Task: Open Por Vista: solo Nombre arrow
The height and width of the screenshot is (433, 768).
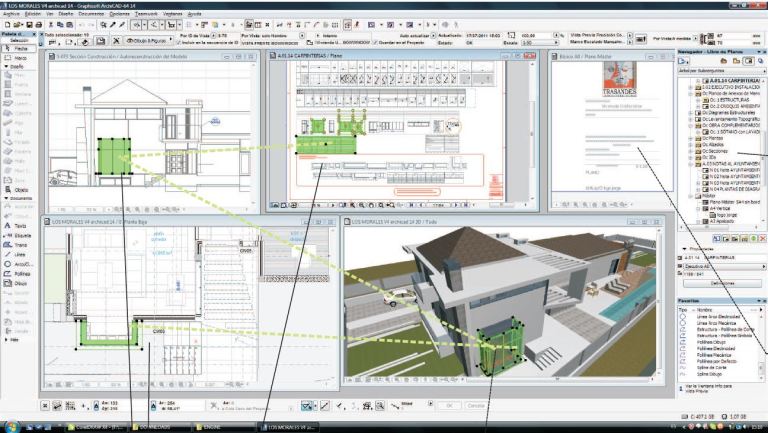Action: pyautogui.click(x=302, y=36)
